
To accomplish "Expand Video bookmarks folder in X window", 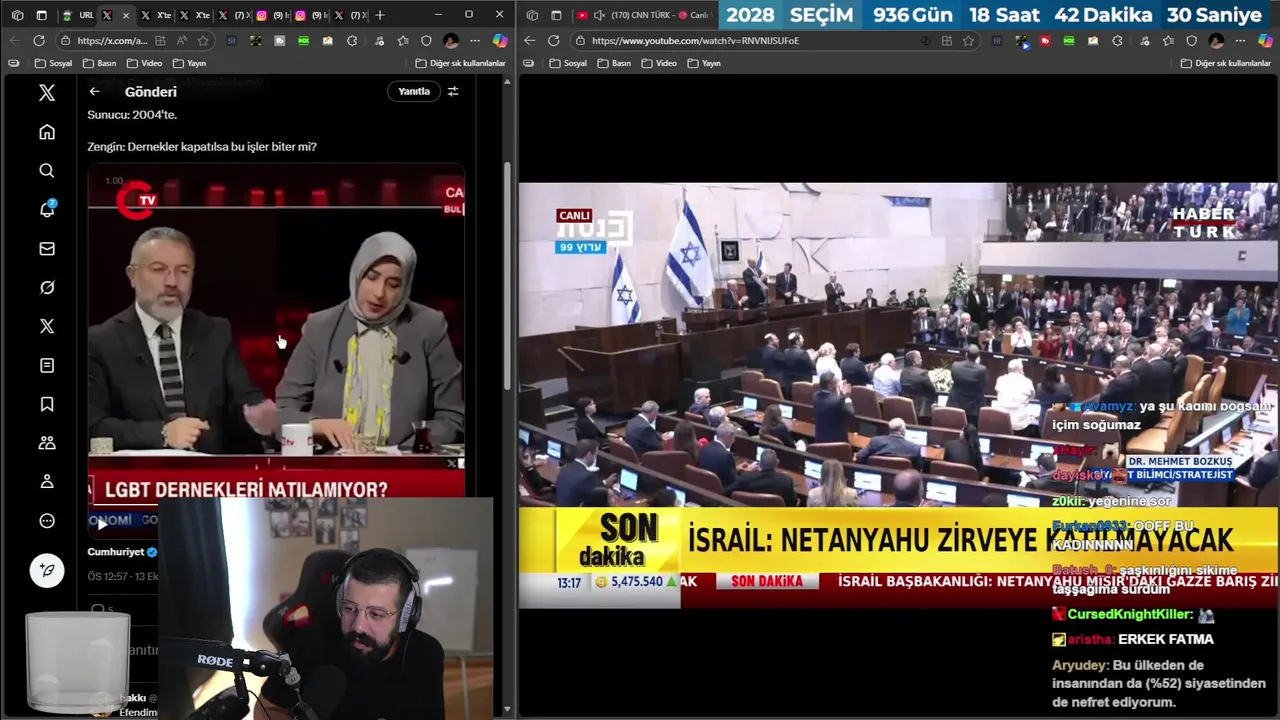I will (x=144, y=63).
